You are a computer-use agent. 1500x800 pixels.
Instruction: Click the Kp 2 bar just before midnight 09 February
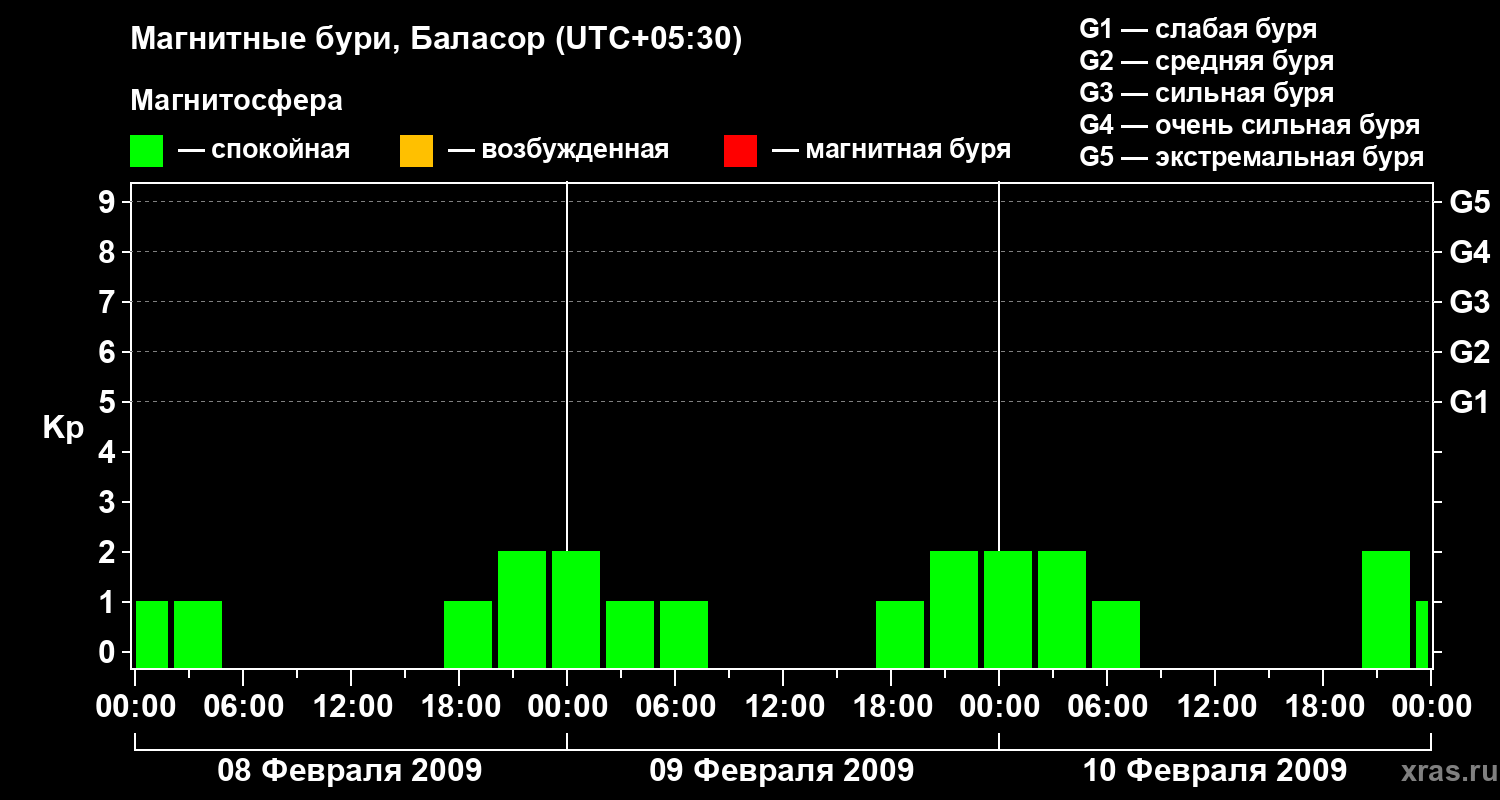[x=522, y=609]
